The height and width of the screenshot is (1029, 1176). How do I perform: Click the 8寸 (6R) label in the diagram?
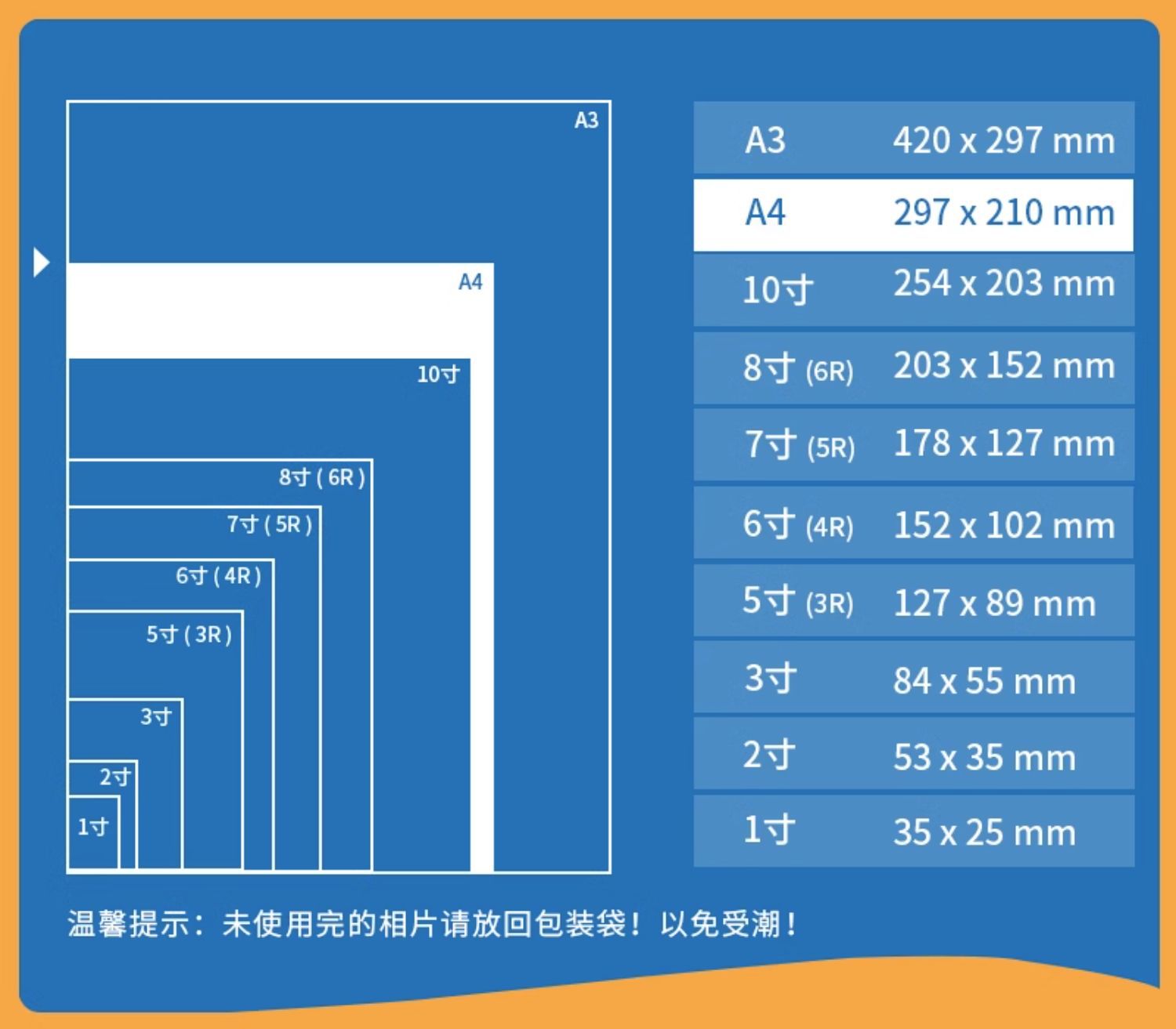322,477
